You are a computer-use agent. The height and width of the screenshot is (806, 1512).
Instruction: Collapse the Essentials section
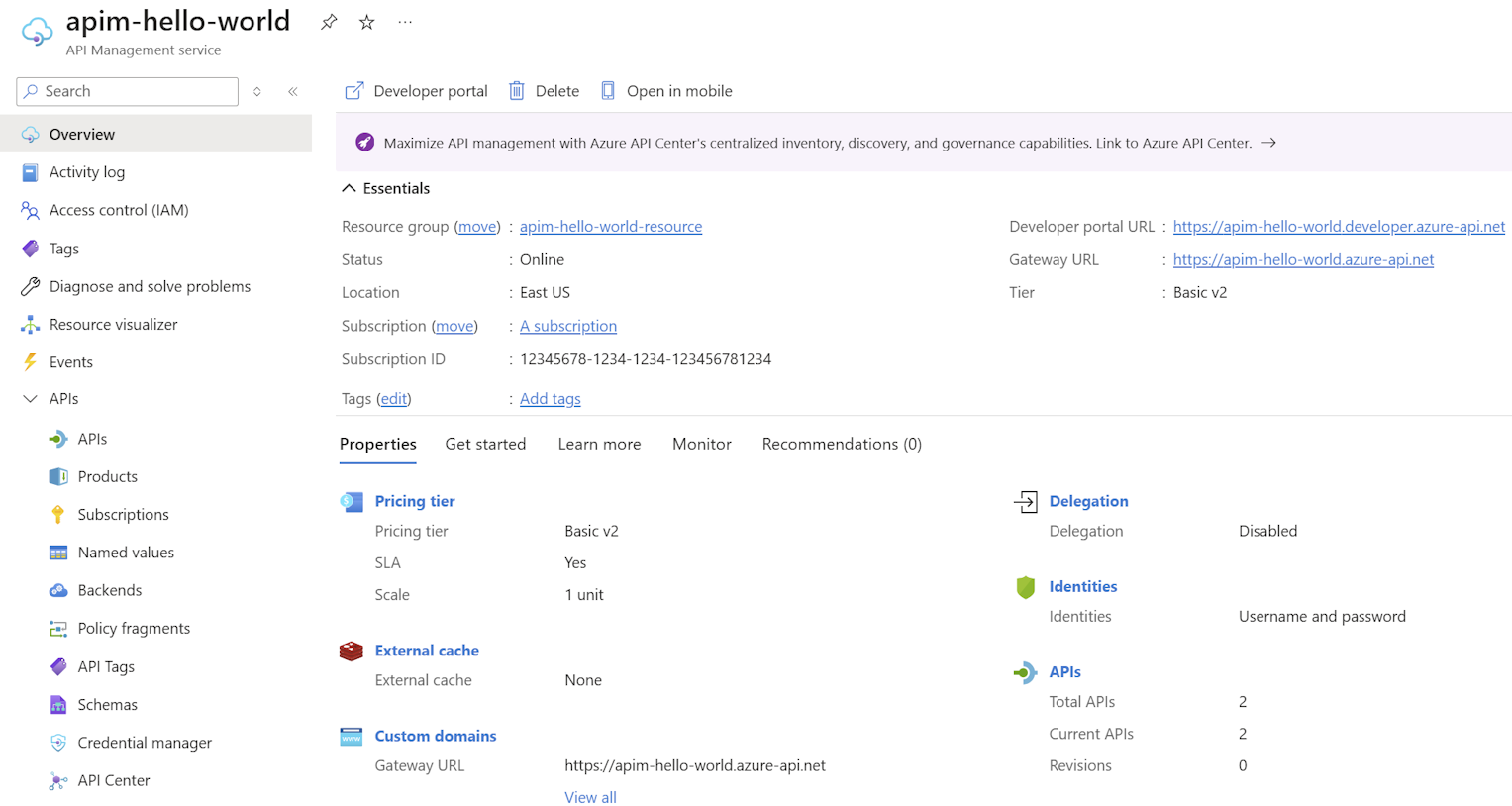349,187
